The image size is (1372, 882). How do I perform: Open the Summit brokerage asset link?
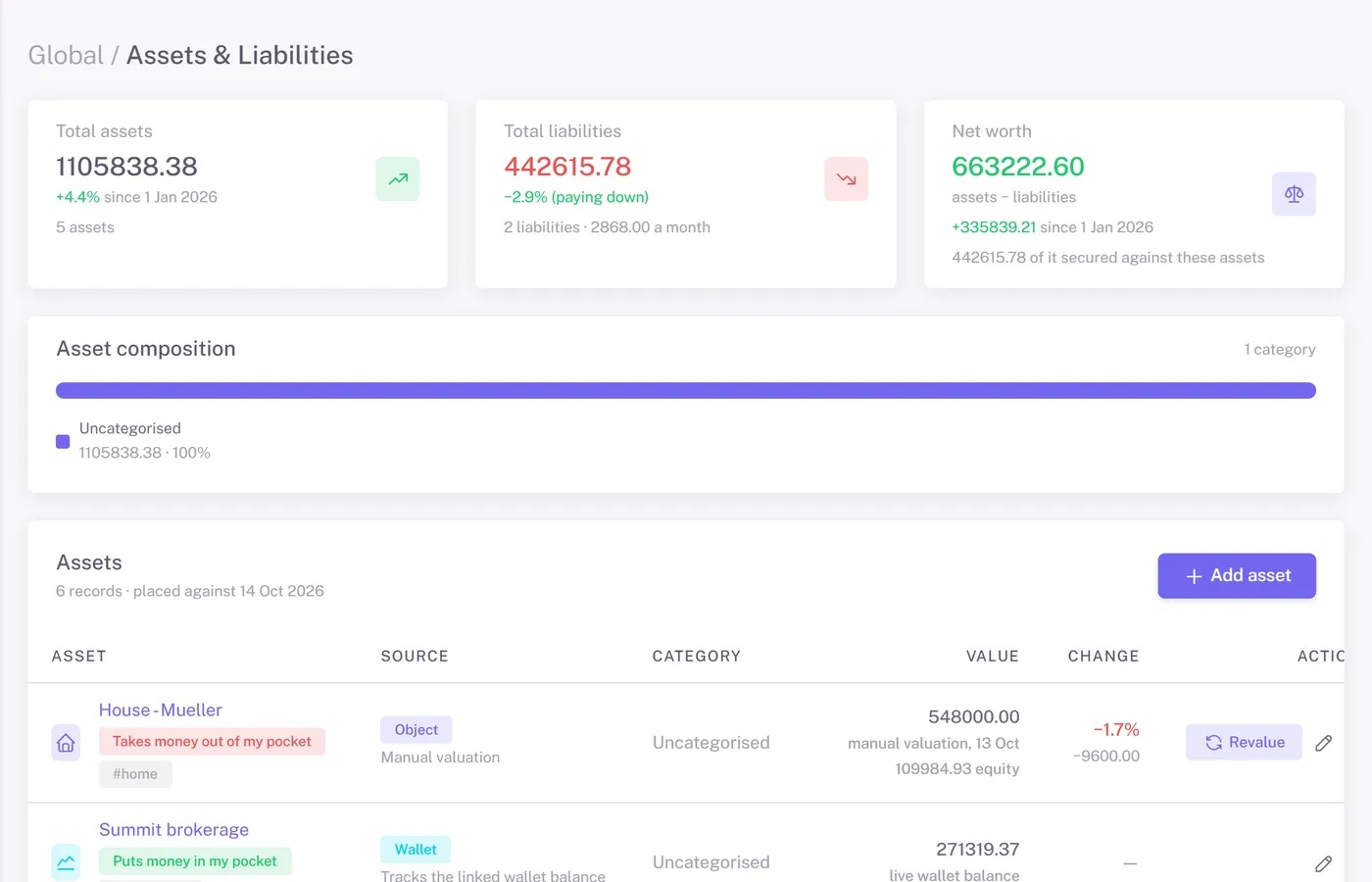coord(173,829)
